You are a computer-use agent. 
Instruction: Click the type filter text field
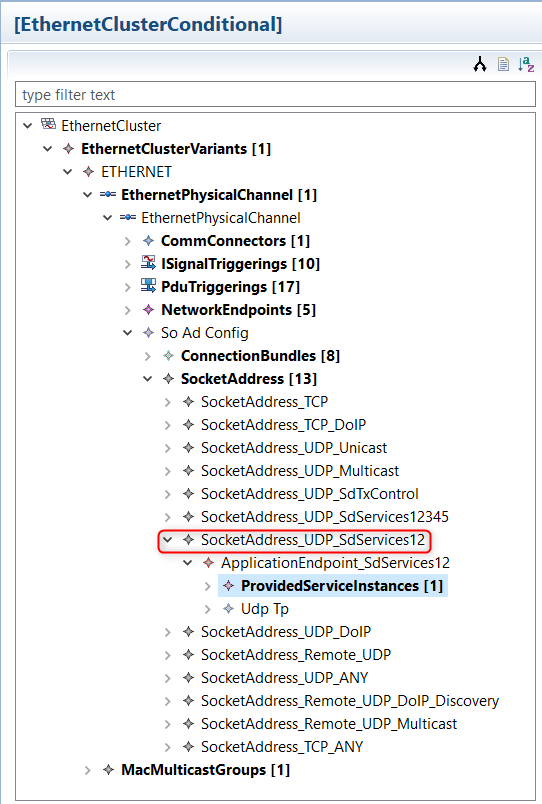[275, 94]
